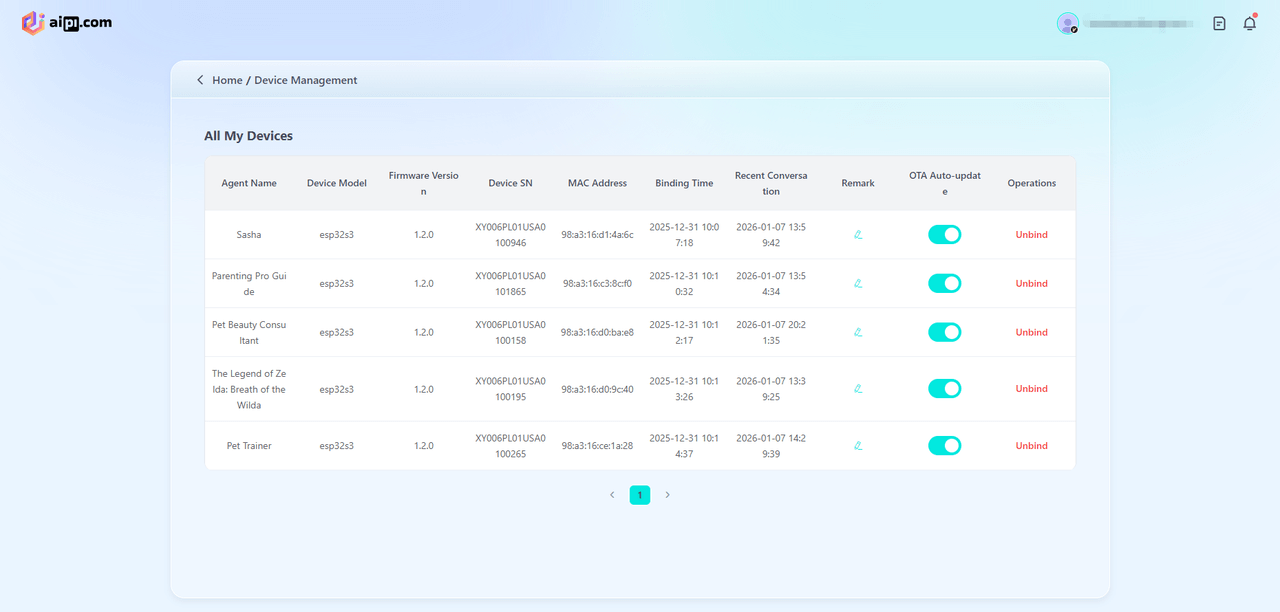Edit remark for Sasha device
The width and height of the screenshot is (1280, 612).
(858, 235)
